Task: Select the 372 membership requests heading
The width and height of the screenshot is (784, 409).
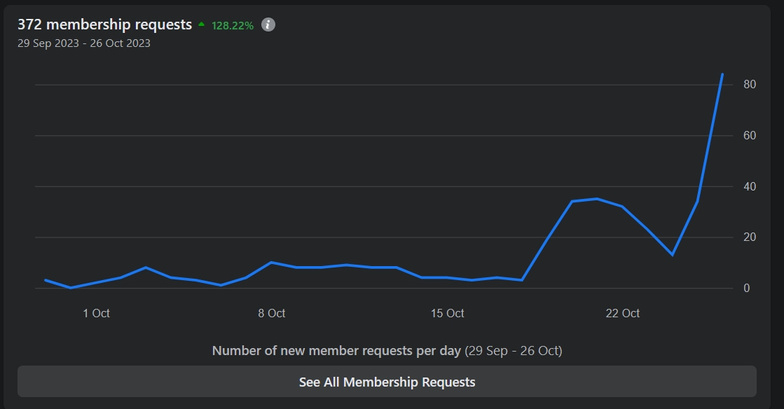Action: [x=104, y=24]
